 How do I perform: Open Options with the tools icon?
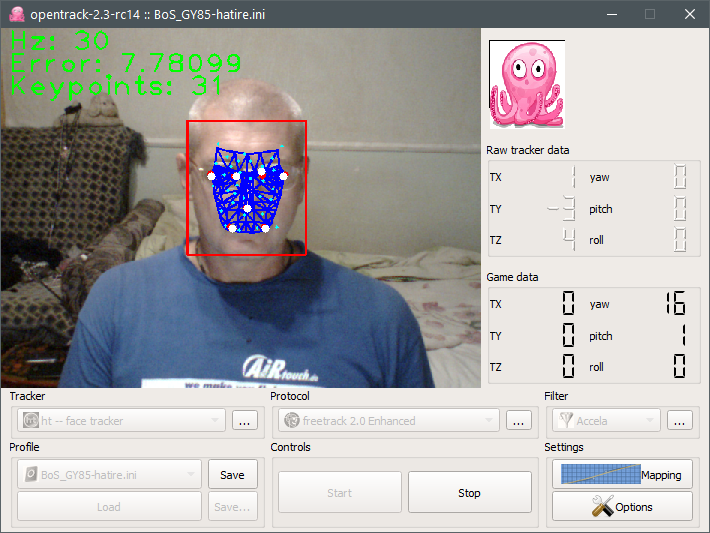tap(622, 507)
